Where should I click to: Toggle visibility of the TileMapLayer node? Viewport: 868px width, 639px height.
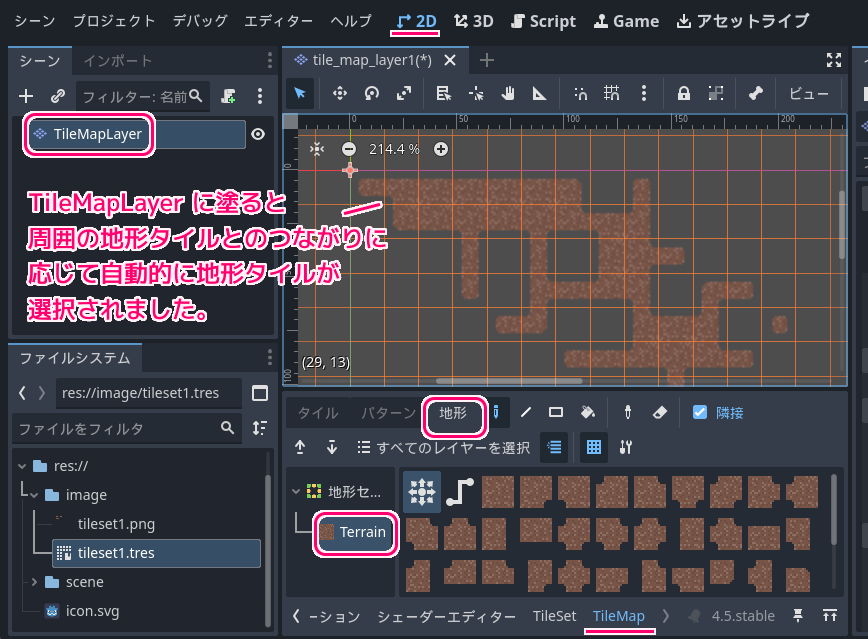258,134
